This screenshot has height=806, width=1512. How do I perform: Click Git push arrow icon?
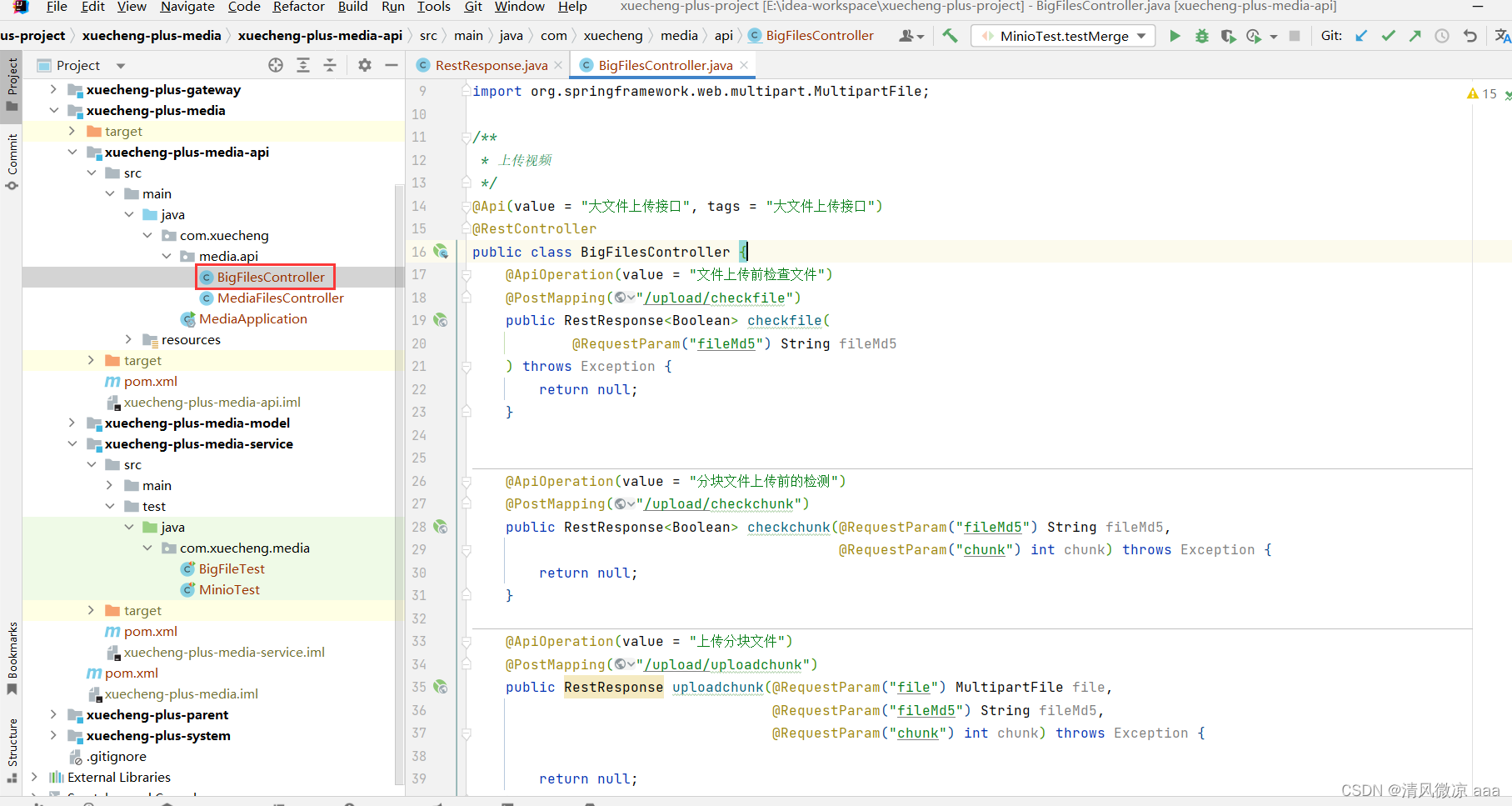tap(1415, 36)
